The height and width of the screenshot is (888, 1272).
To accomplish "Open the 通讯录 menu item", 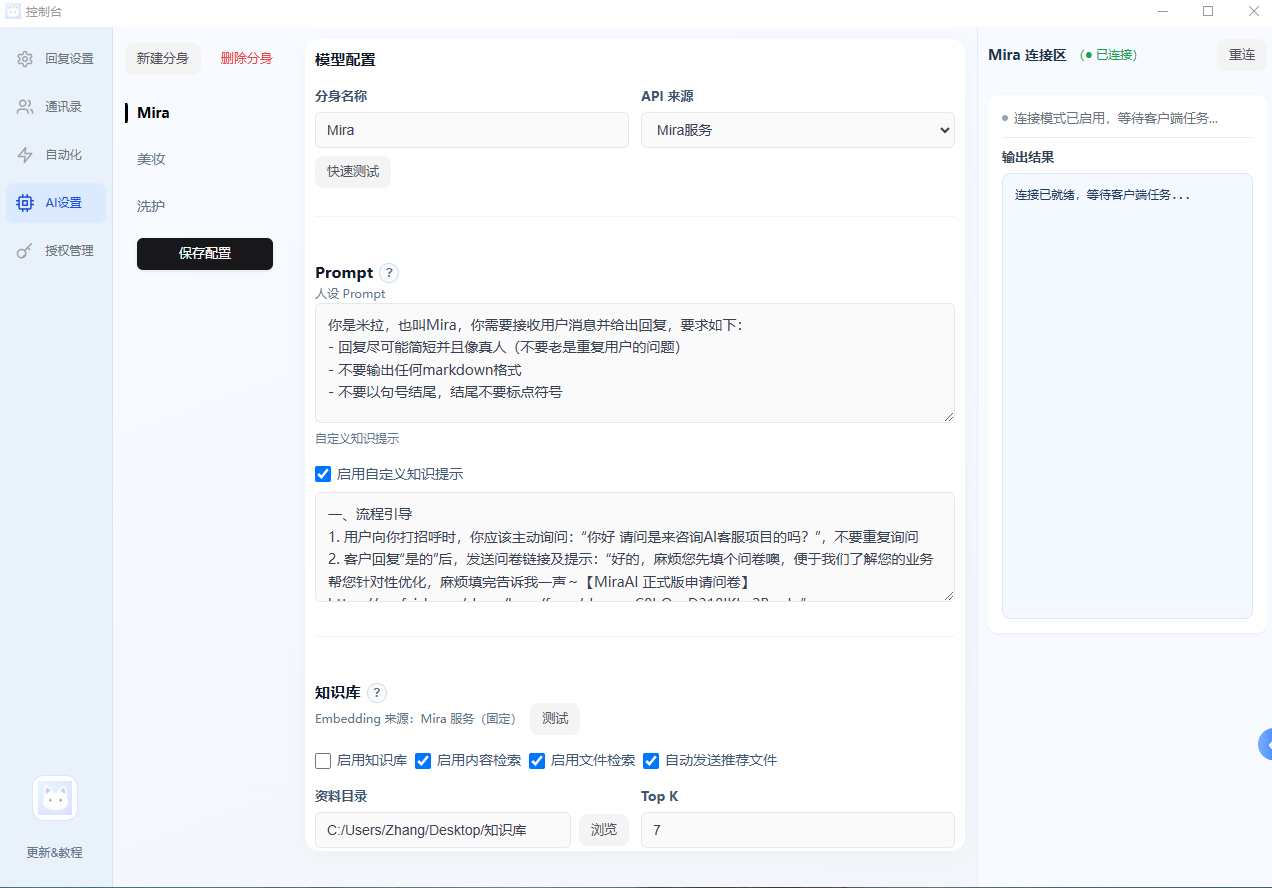I will [x=56, y=107].
